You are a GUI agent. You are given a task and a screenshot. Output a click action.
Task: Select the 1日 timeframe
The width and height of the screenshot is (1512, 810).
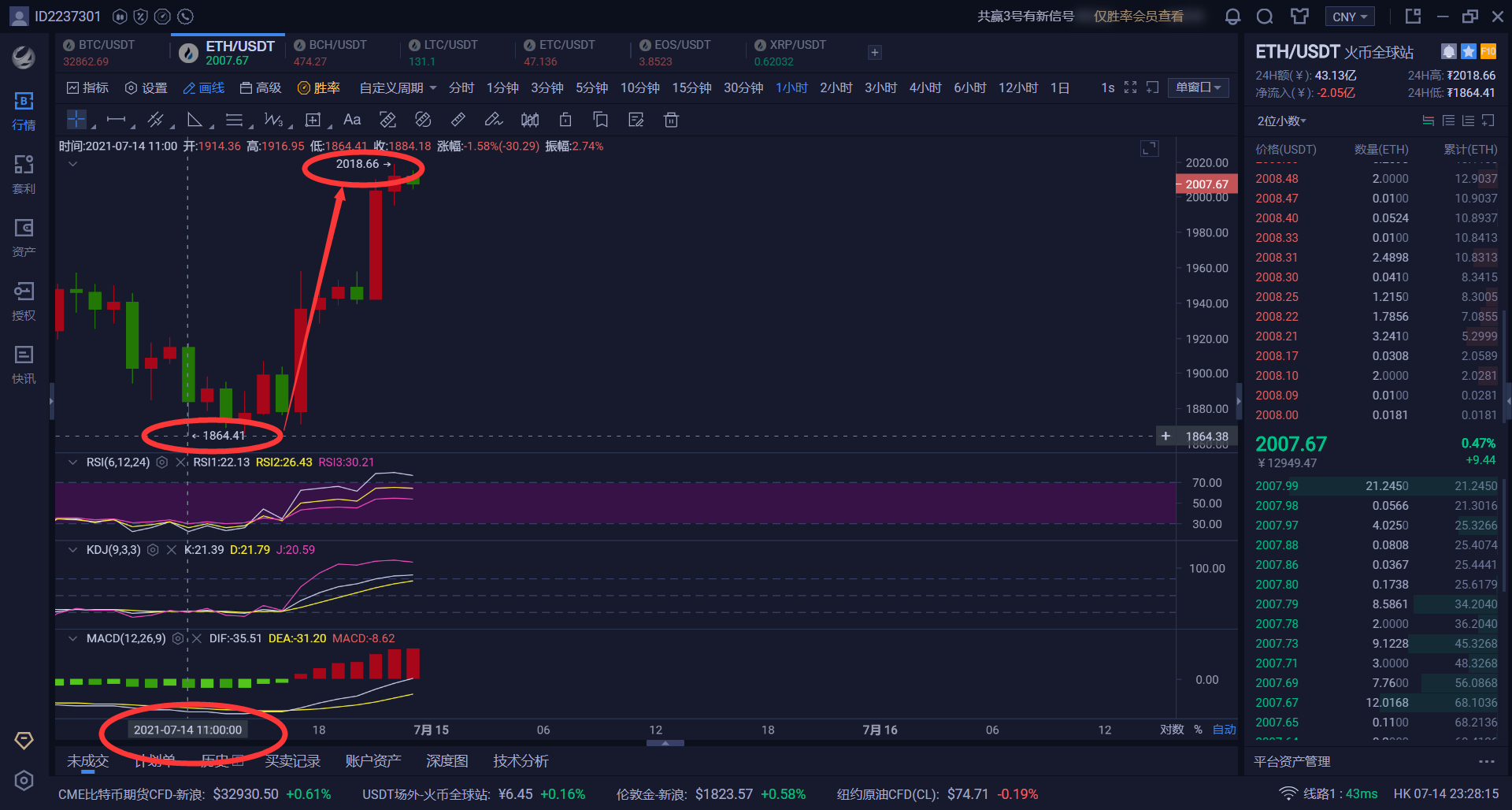click(x=1059, y=87)
